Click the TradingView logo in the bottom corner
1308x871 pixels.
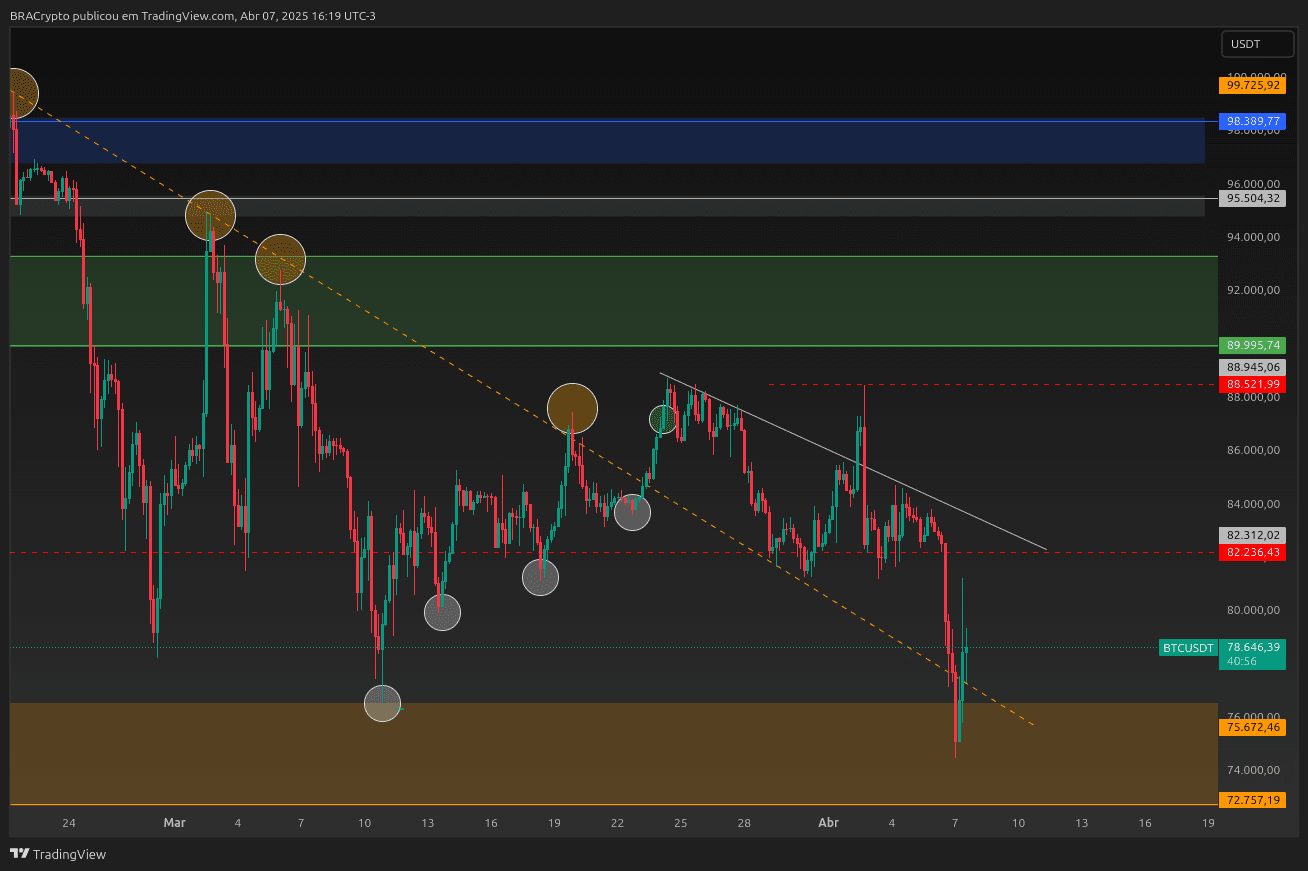coord(58,854)
